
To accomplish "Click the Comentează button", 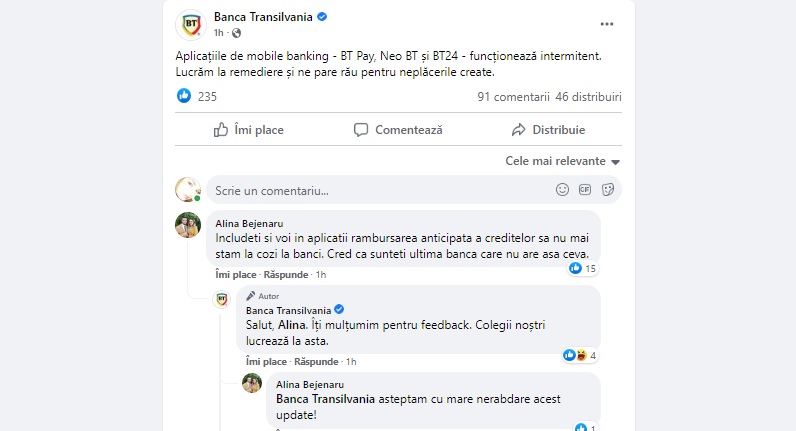I will point(398,130).
